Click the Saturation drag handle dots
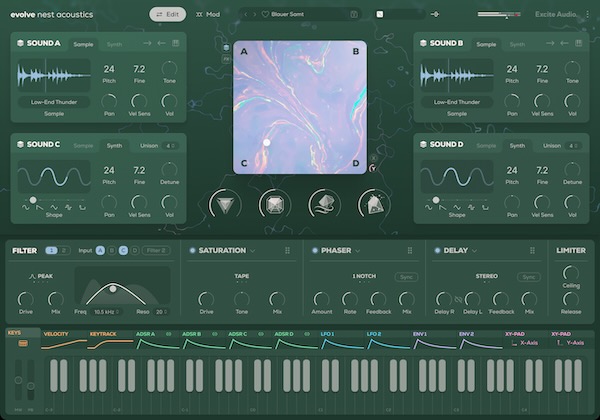 point(287,251)
